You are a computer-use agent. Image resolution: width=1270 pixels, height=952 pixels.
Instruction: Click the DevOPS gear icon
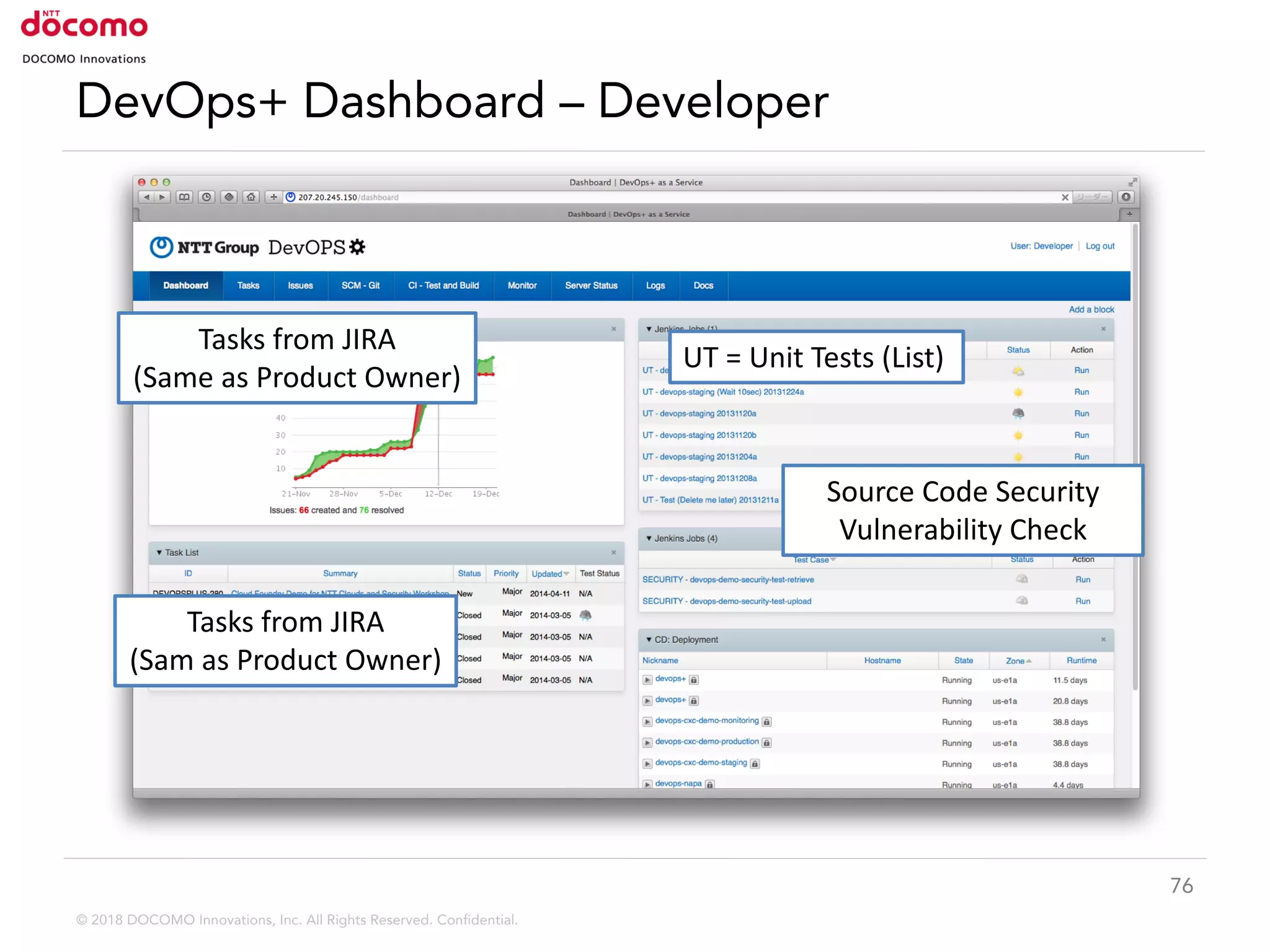point(357,247)
